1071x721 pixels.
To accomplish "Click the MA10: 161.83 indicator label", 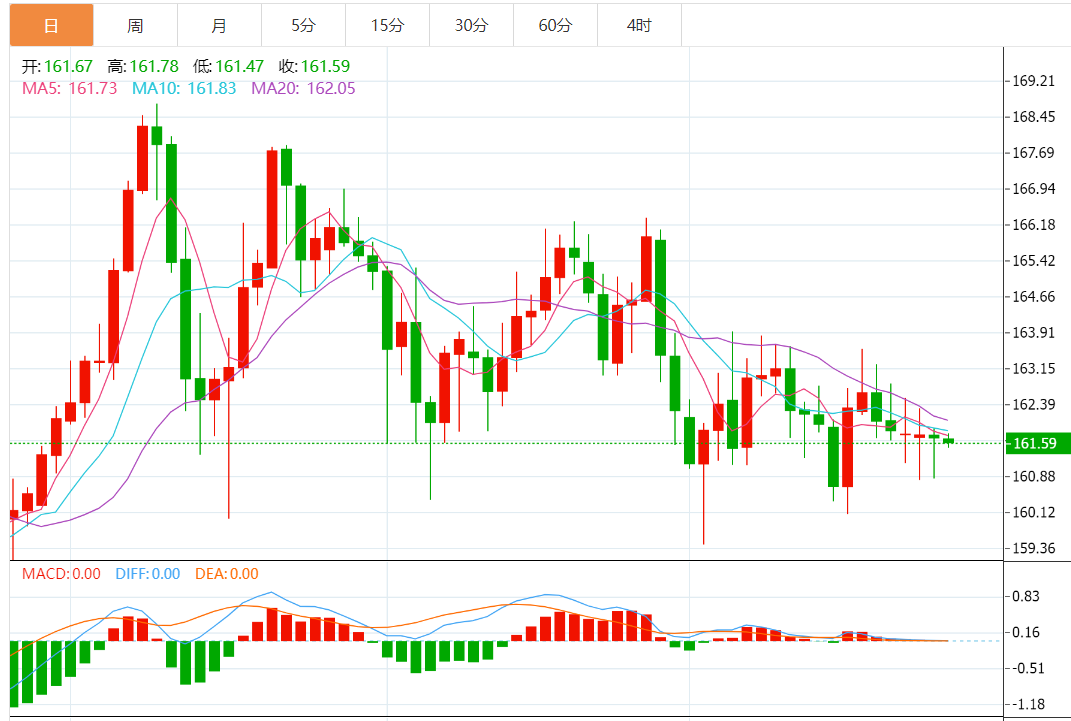I will [184, 88].
